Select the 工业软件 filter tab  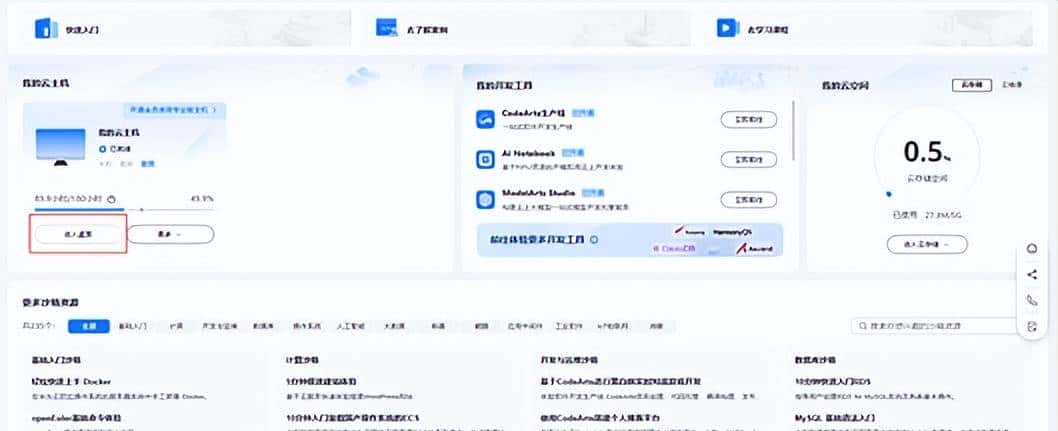(x=568, y=326)
